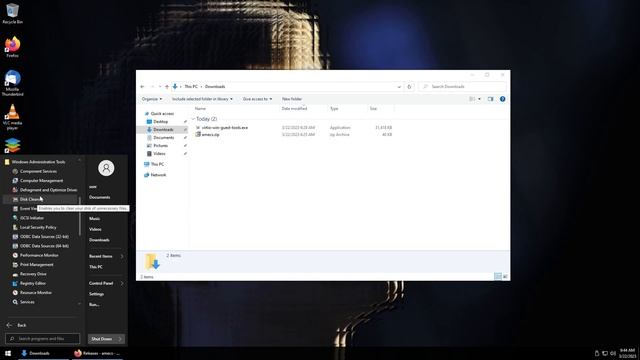Viewport: 640px width, 360px height.
Task: Select Network in the navigation pane
Action: tap(158, 175)
